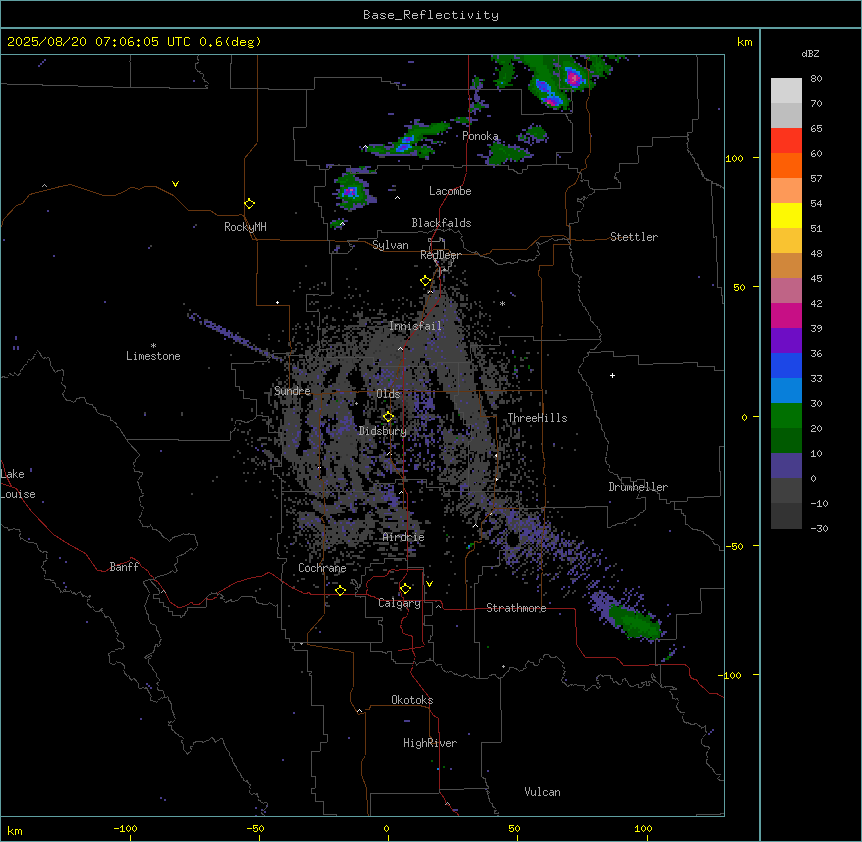Pick the bright yellow swatch in dBZ legend
862x842 pixels.
point(786,215)
